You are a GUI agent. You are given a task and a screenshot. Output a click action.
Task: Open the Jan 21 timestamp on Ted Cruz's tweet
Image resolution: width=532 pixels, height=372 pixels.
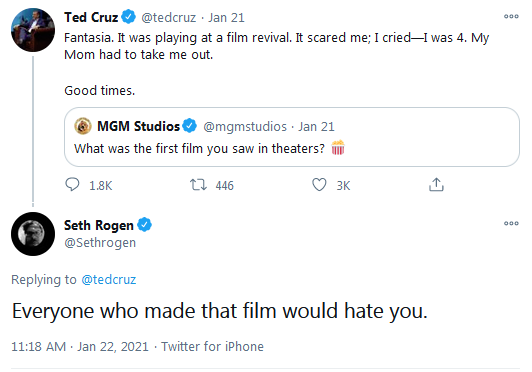pos(226,18)
